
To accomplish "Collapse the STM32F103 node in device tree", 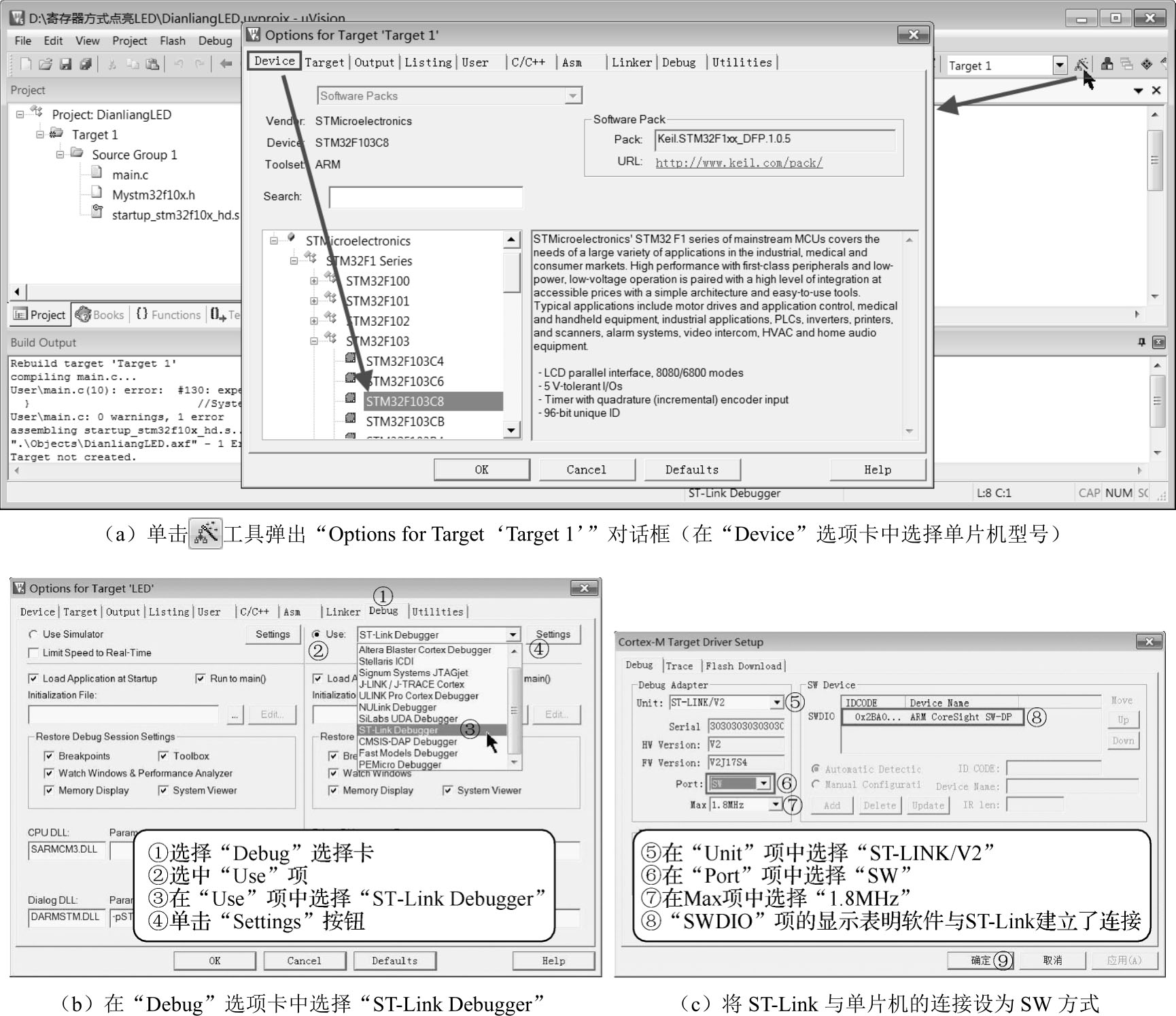I will 314,341.
